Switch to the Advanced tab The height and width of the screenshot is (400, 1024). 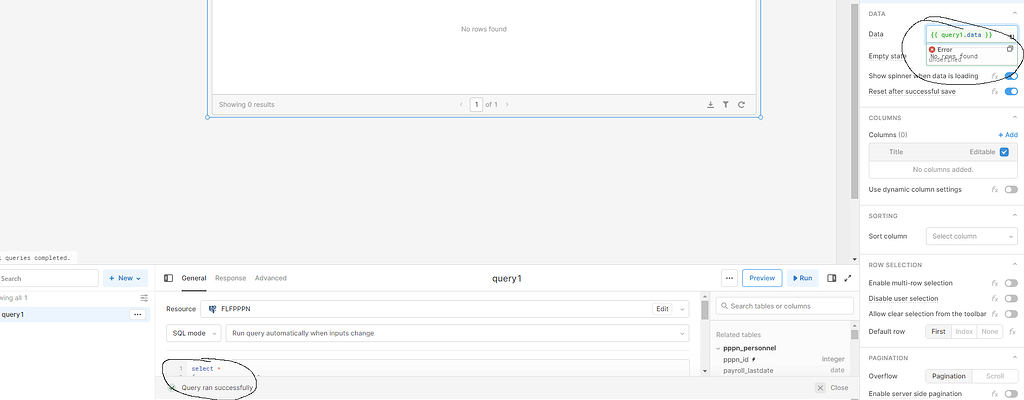pos(270,278)
